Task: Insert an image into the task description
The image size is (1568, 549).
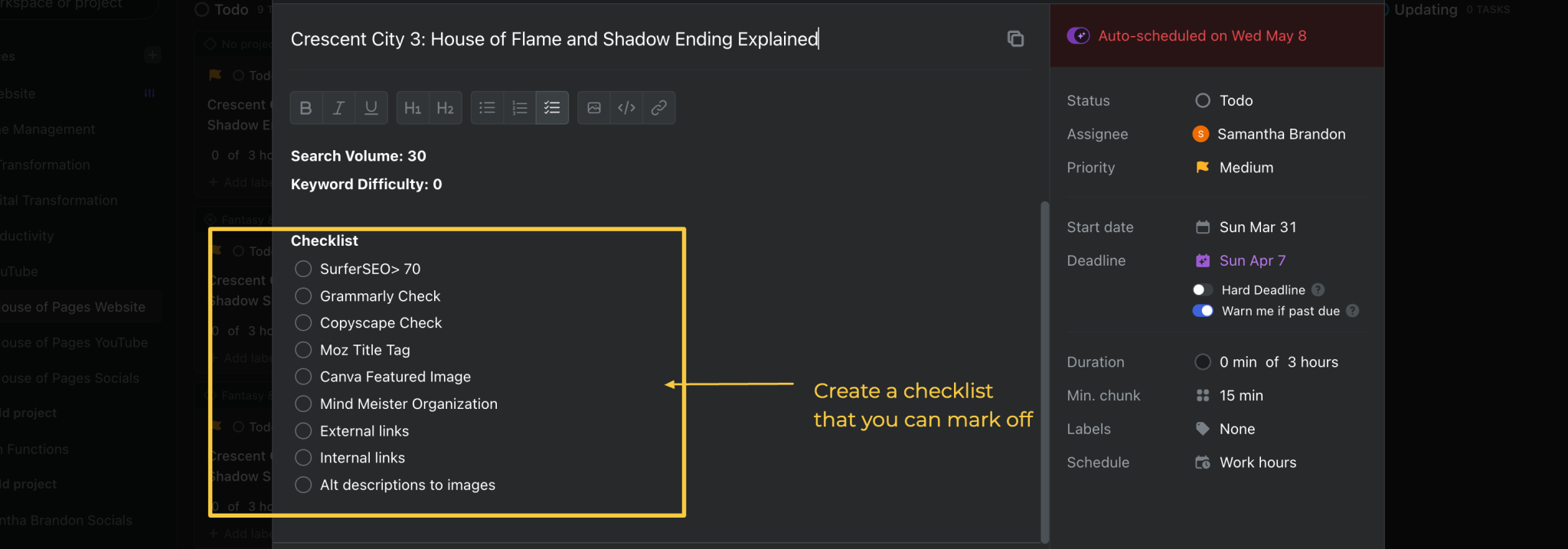Action: tap(594, 108)
